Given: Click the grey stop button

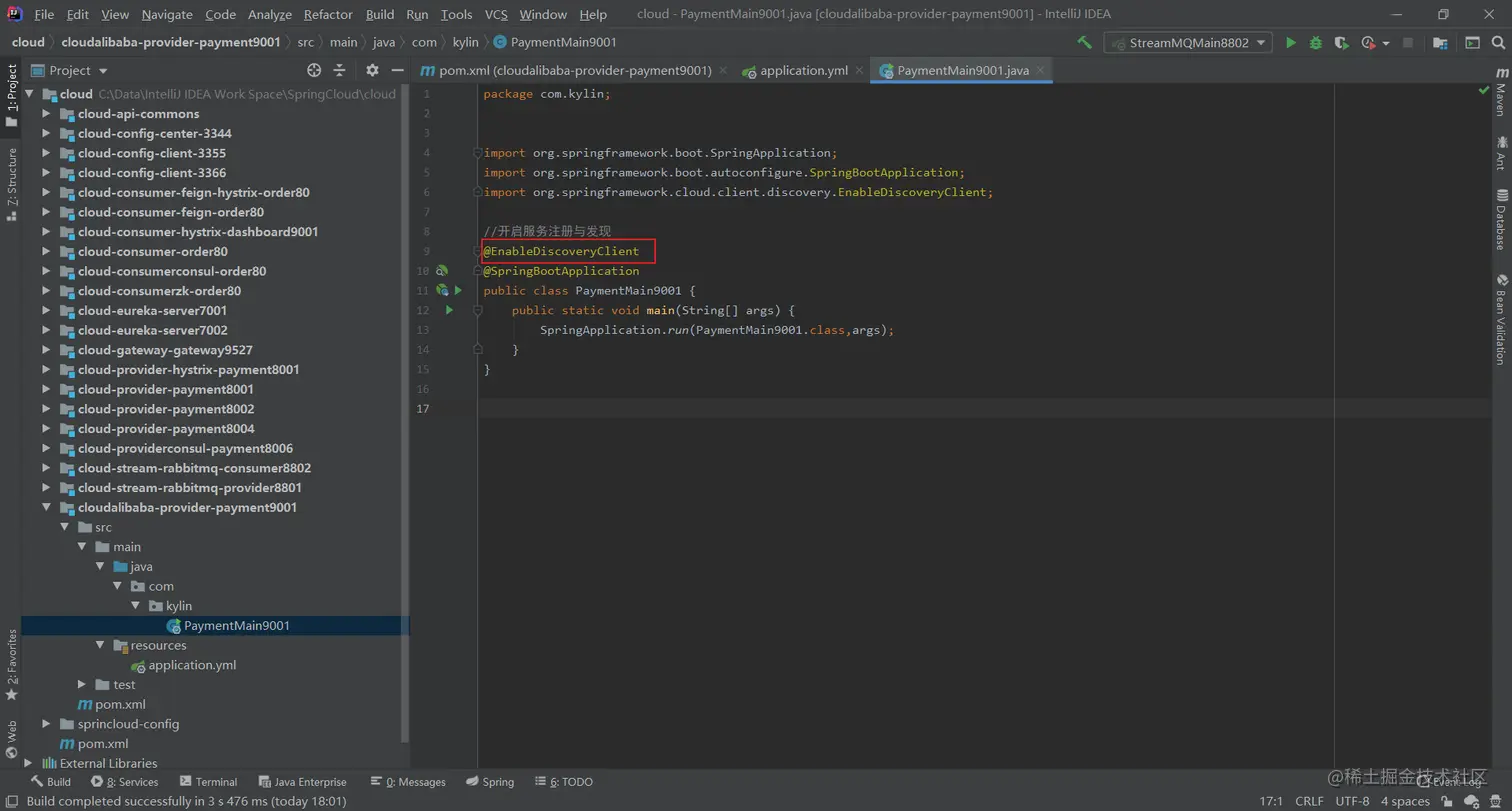Looking at the screenshot, I should (1408, 43).
